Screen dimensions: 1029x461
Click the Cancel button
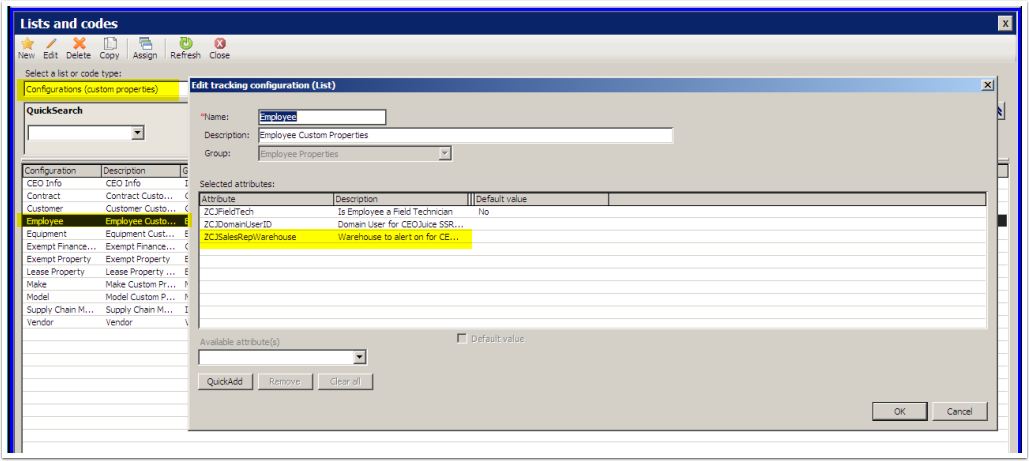(x=959, y=411)
